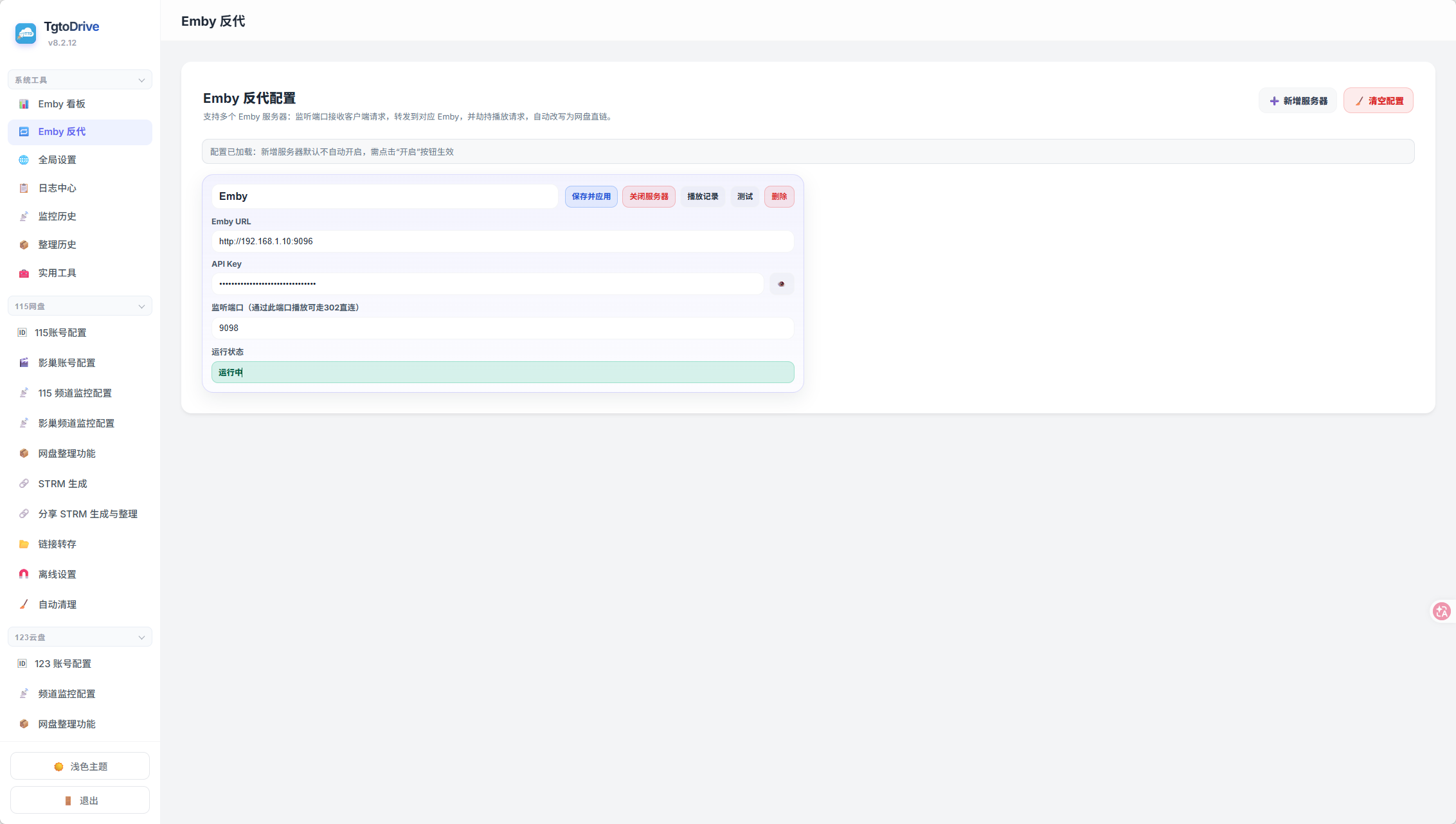Open 频道监控配置 under 123云盘
This screenshot has width=1456, height=824.
pyautogui.click(x=80, y=694)
